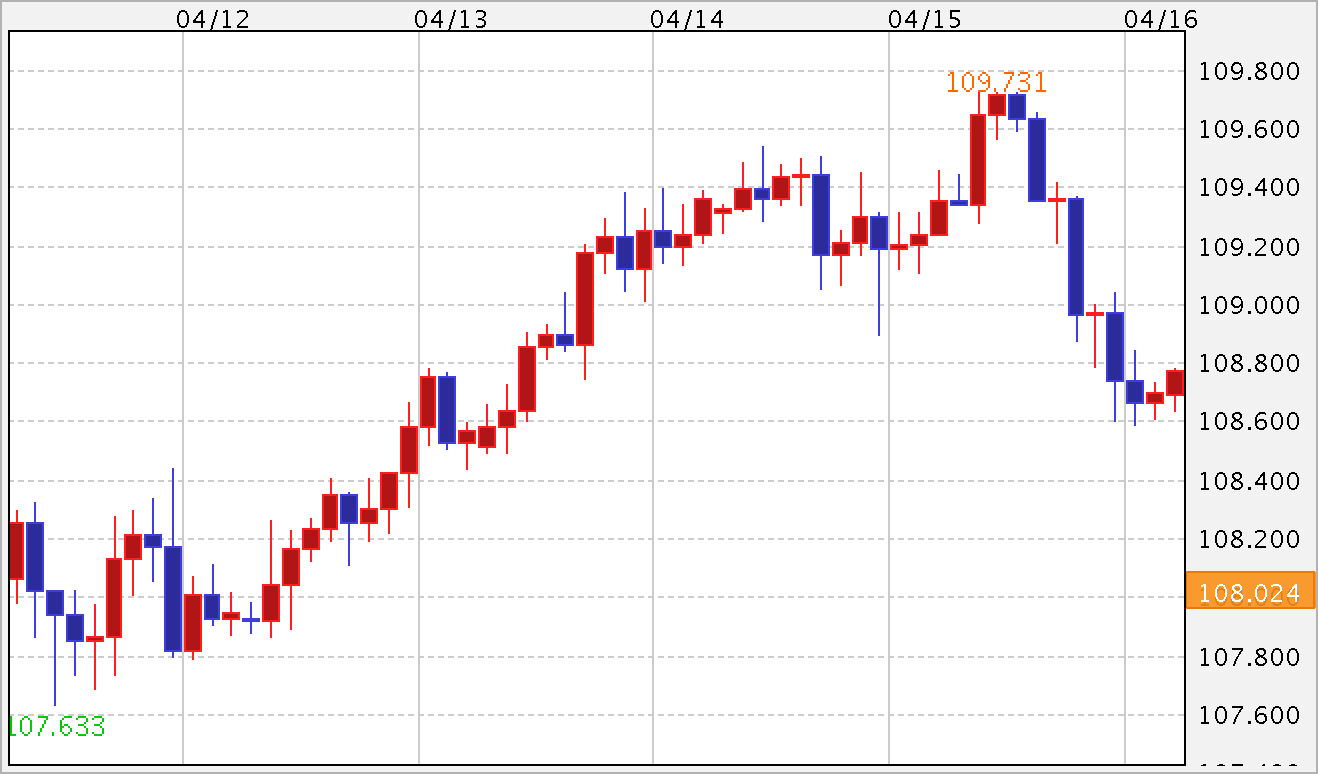Click the 108.200 price axis label
1318x774 pixels.
click(1249, 540)
